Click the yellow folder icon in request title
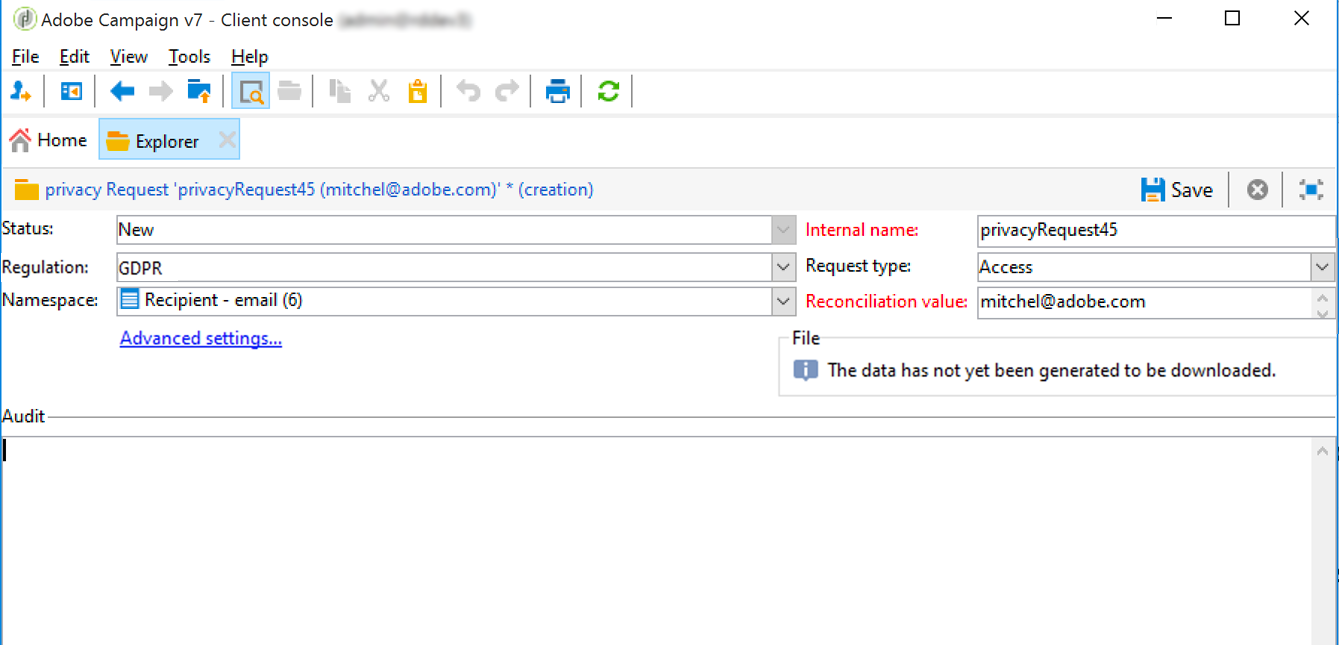Viewport: 1339px width, 645px height. point(27,190)
